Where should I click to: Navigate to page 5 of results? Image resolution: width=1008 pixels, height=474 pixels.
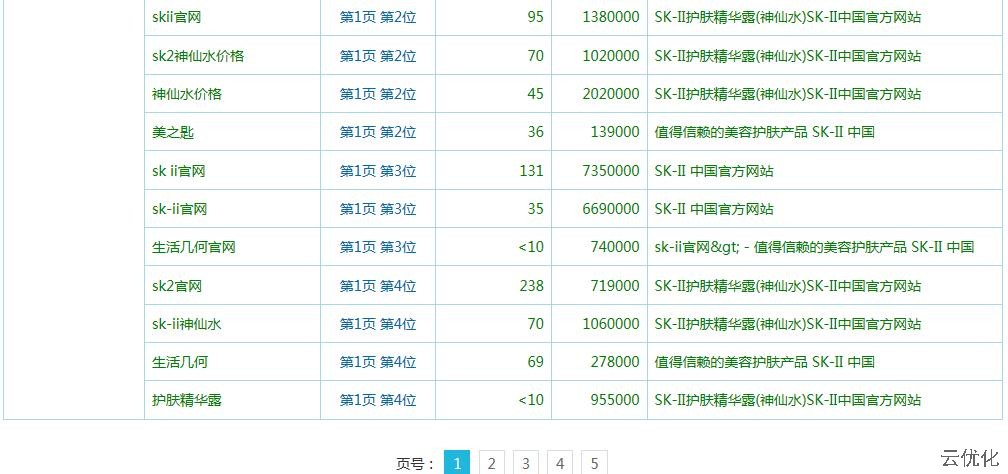[x=594, y=463]
